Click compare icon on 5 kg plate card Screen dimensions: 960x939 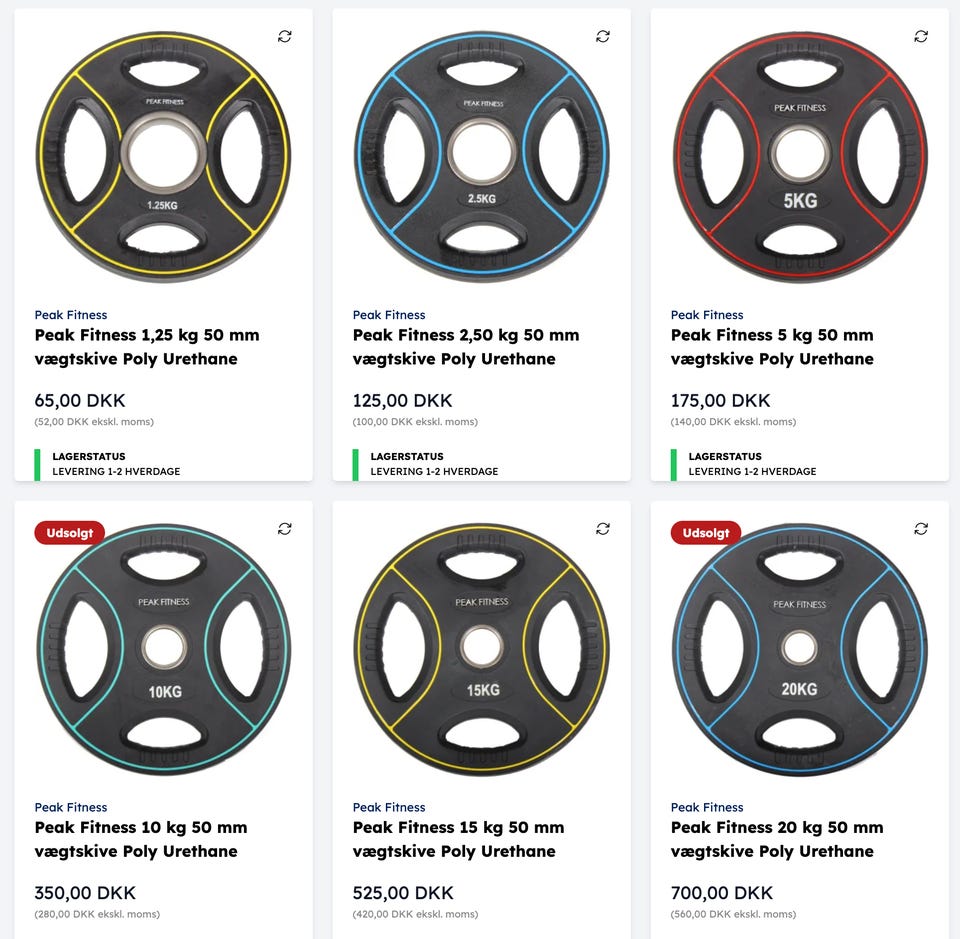click(921, 36)
